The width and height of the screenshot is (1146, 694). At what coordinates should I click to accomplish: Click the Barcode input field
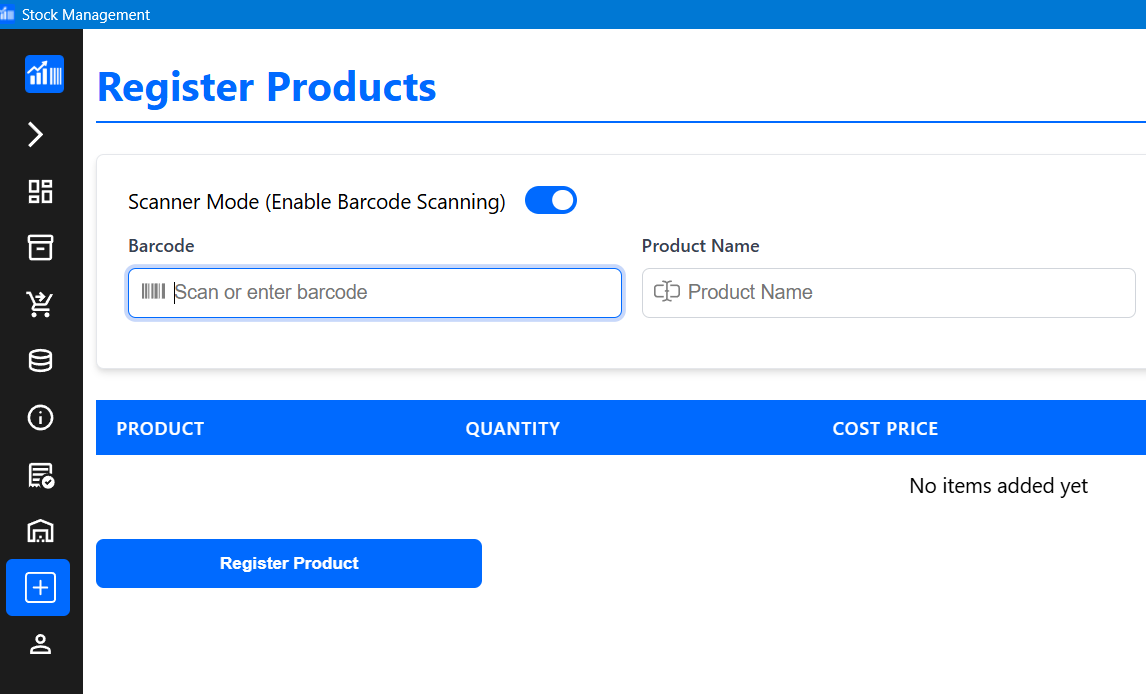tap(390, 293)
